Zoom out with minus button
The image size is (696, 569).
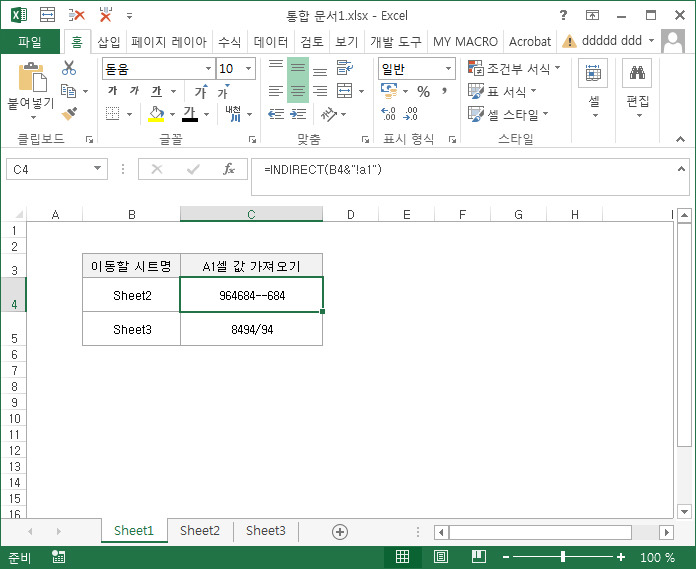[506, 557]
